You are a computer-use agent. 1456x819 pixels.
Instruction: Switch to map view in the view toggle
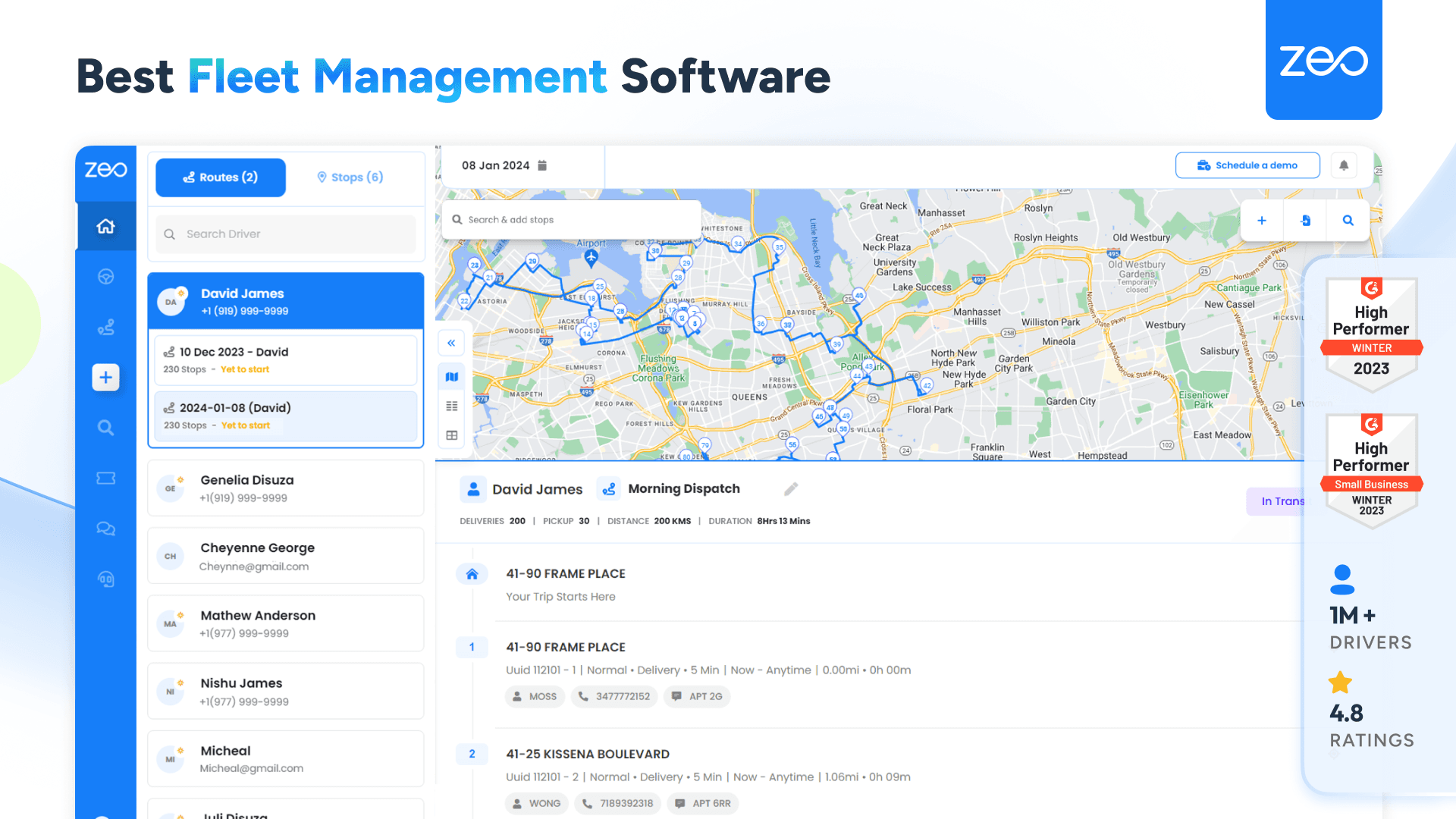tap(451, 376)
